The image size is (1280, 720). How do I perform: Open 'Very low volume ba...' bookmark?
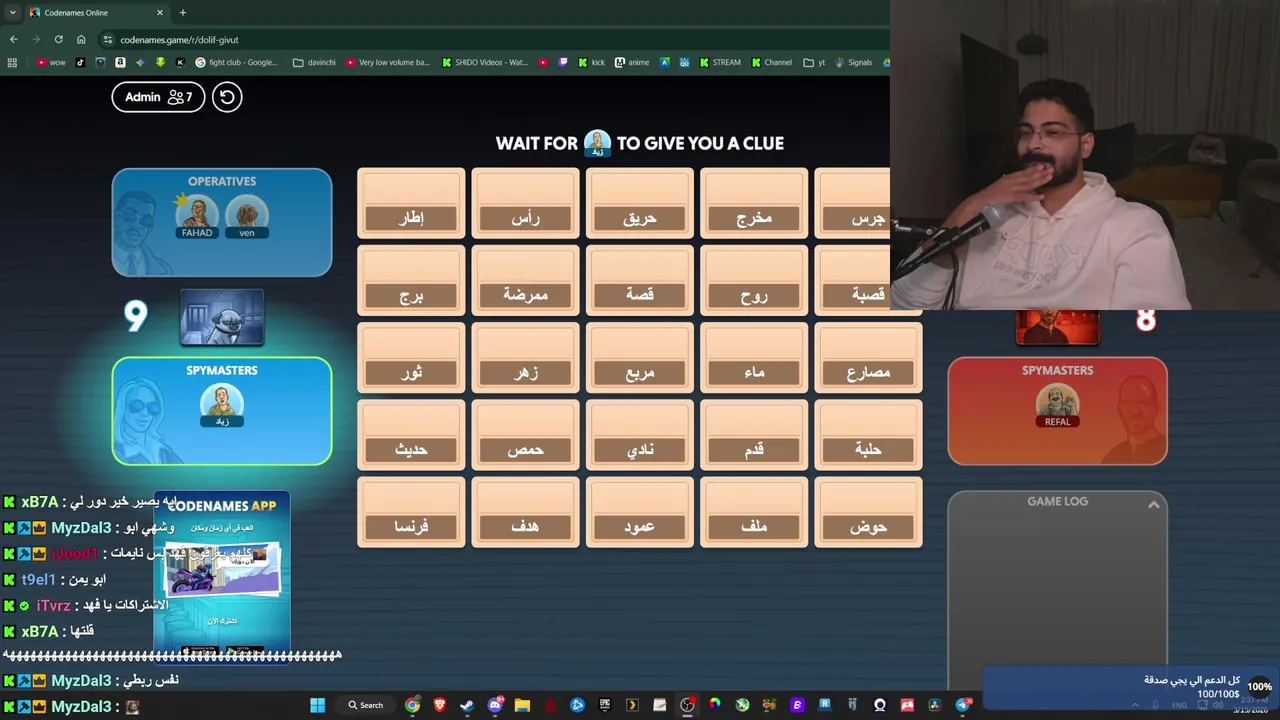click(x=387, y=62)
